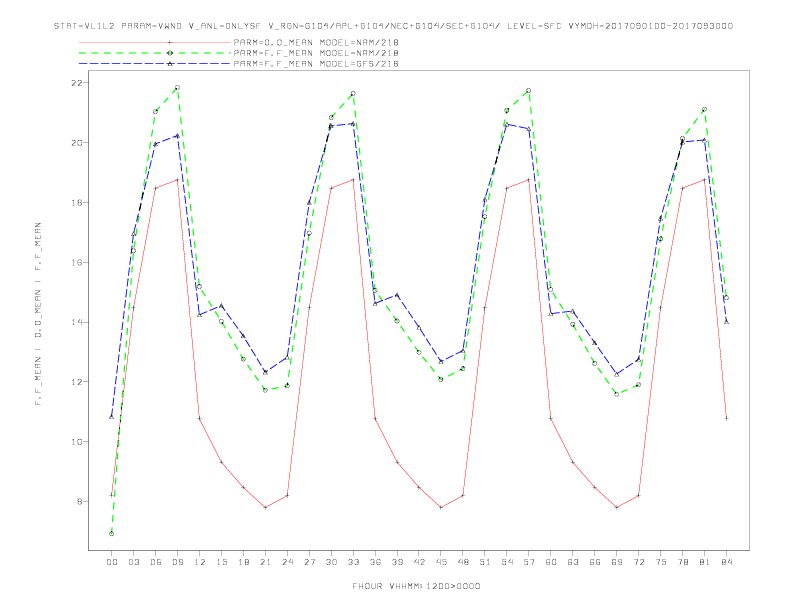Click x-axis tick label 60
792x612 pixels.
(551, 562)
